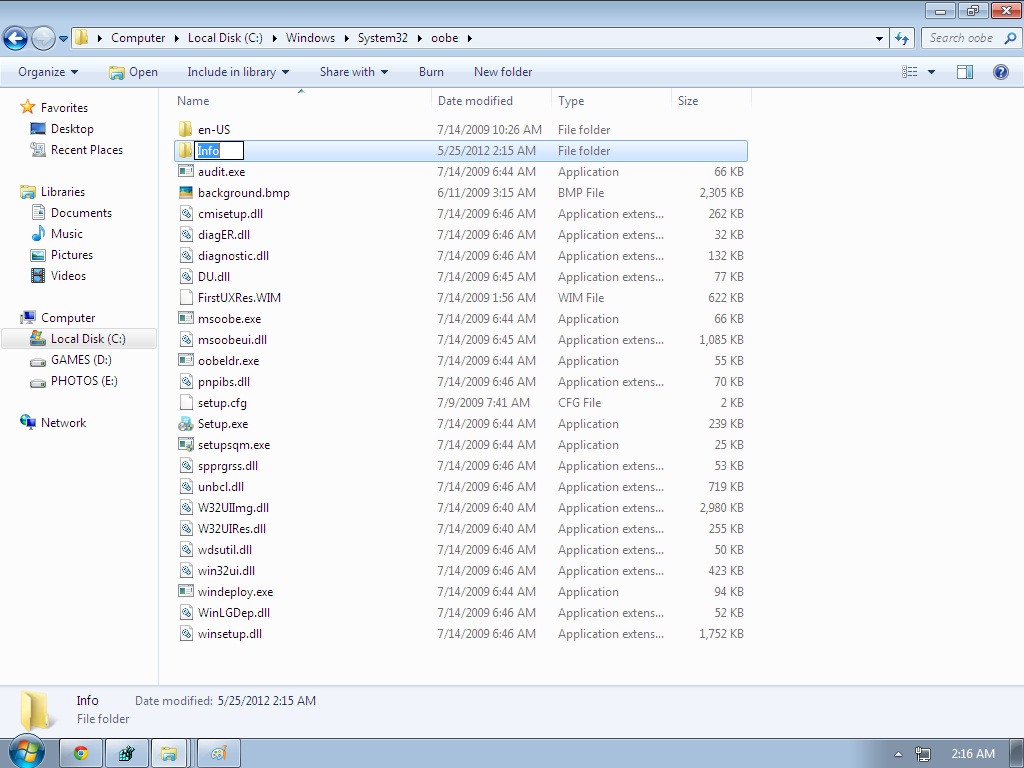
Task: Select diagER.dll file icon
Action: pyautogui.click(x=185, y=234)
